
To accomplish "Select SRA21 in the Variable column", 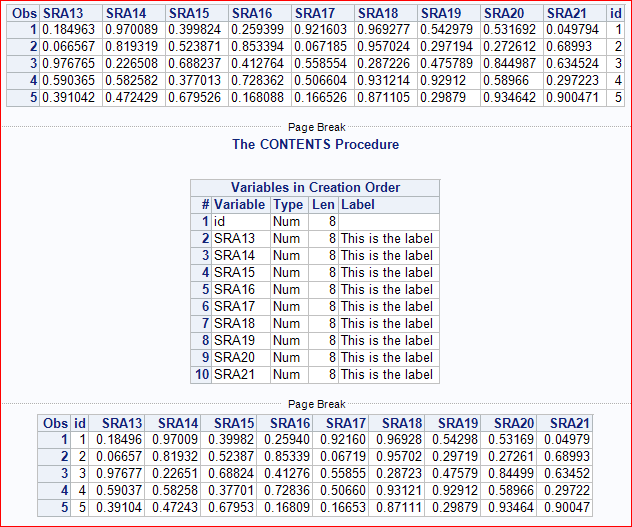I will pyautogui.click(x=234, y=374).
